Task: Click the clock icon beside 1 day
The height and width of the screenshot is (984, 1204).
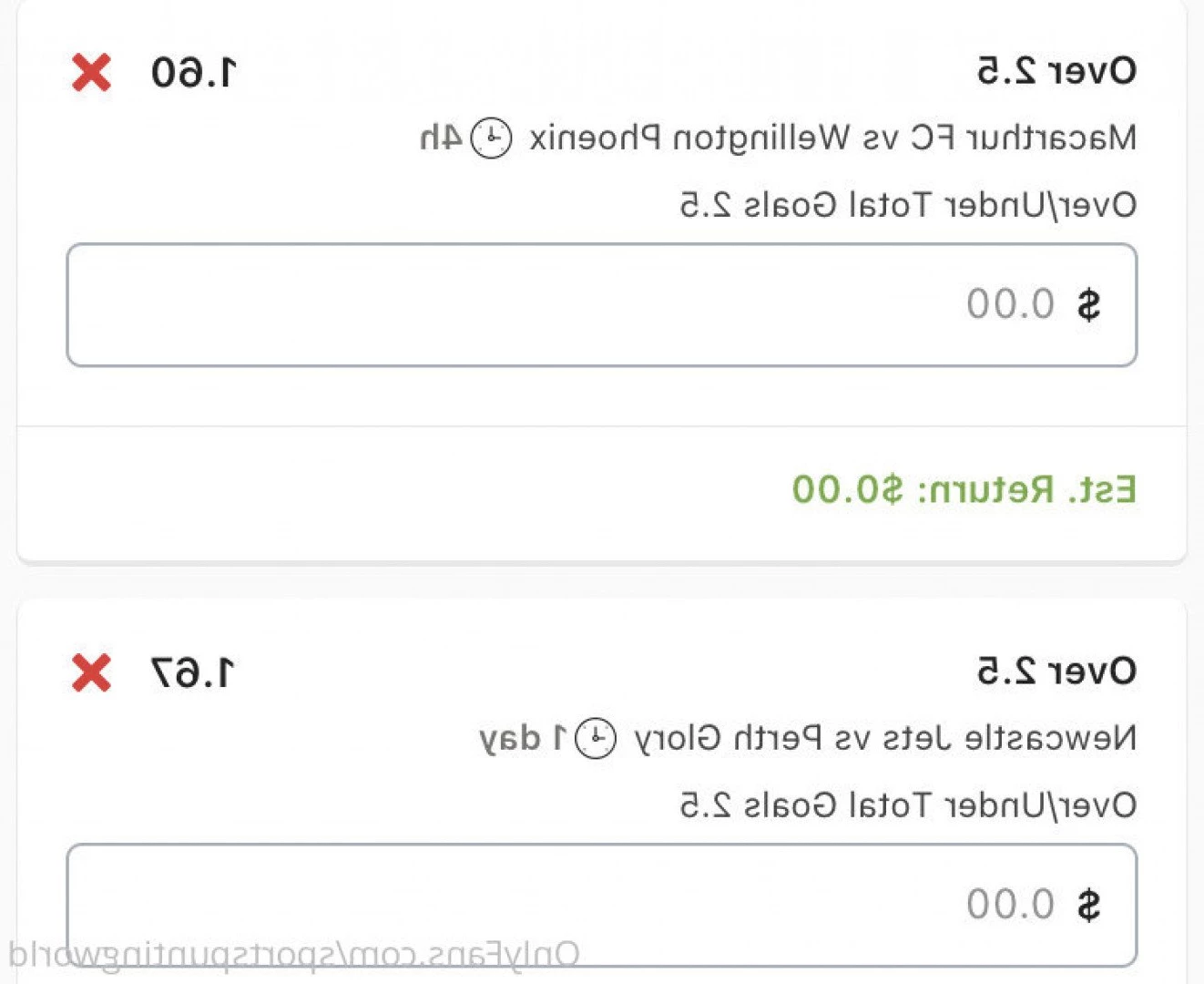Action: (x=596, y=738)
